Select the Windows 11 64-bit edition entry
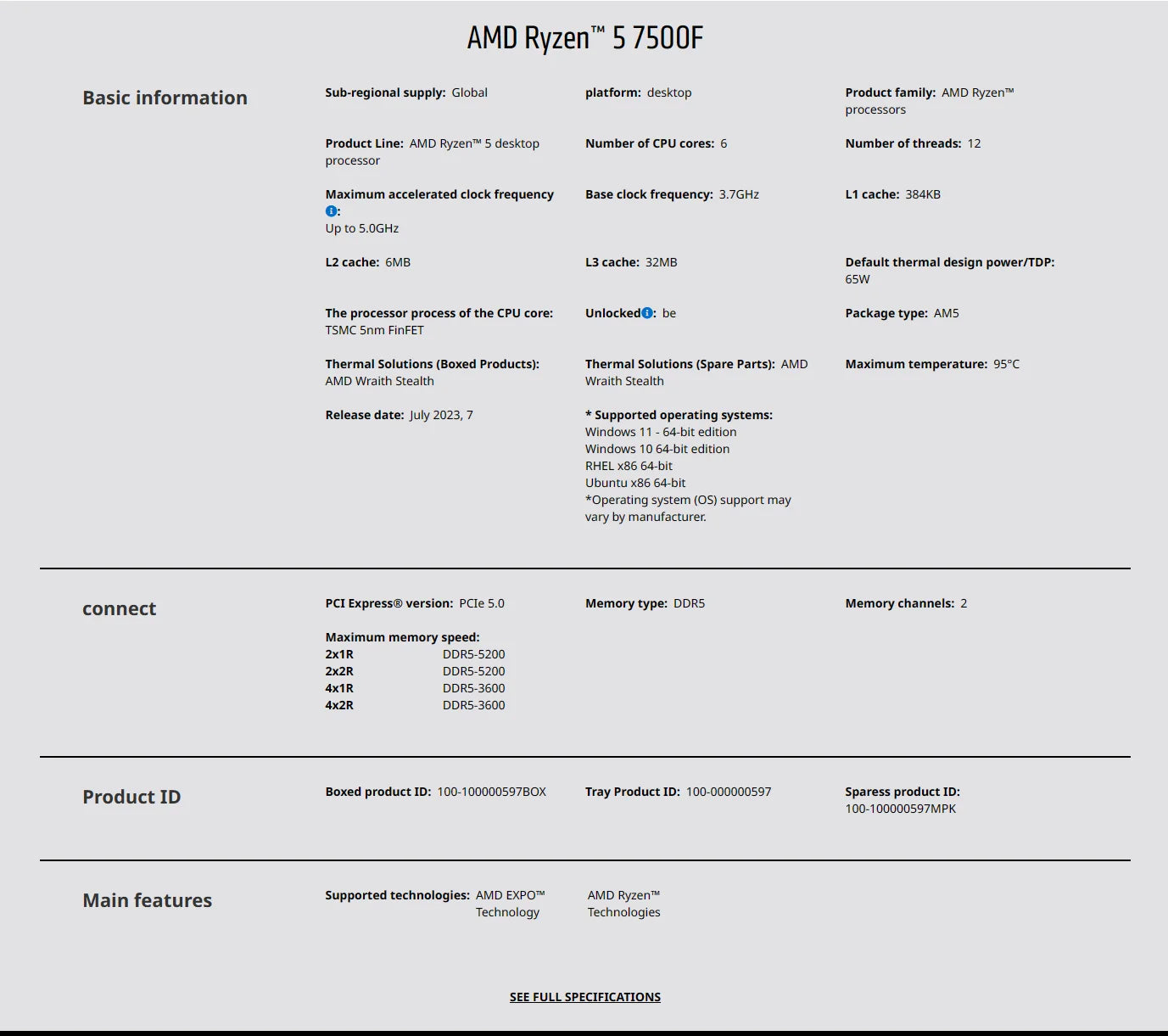 (x=661, y=432)
